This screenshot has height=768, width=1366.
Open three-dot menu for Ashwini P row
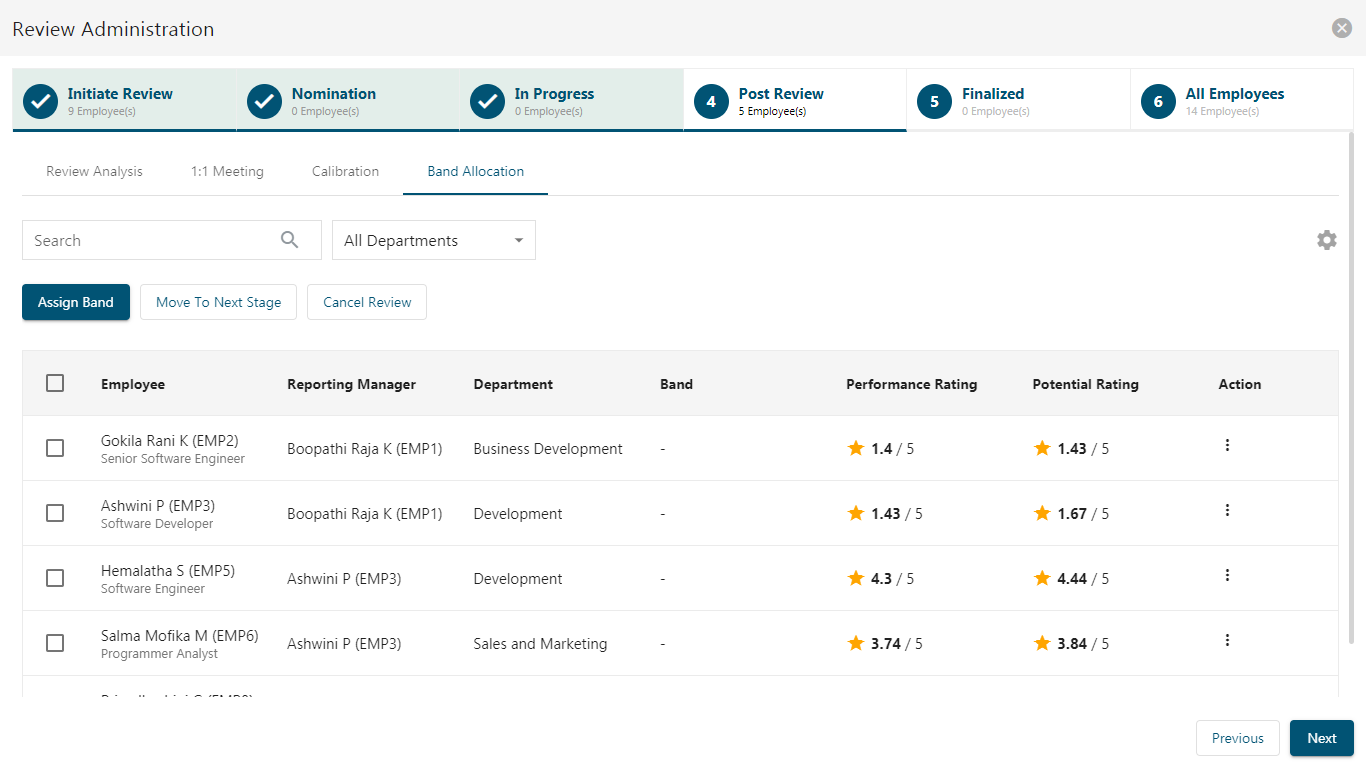coord(1227,510)
